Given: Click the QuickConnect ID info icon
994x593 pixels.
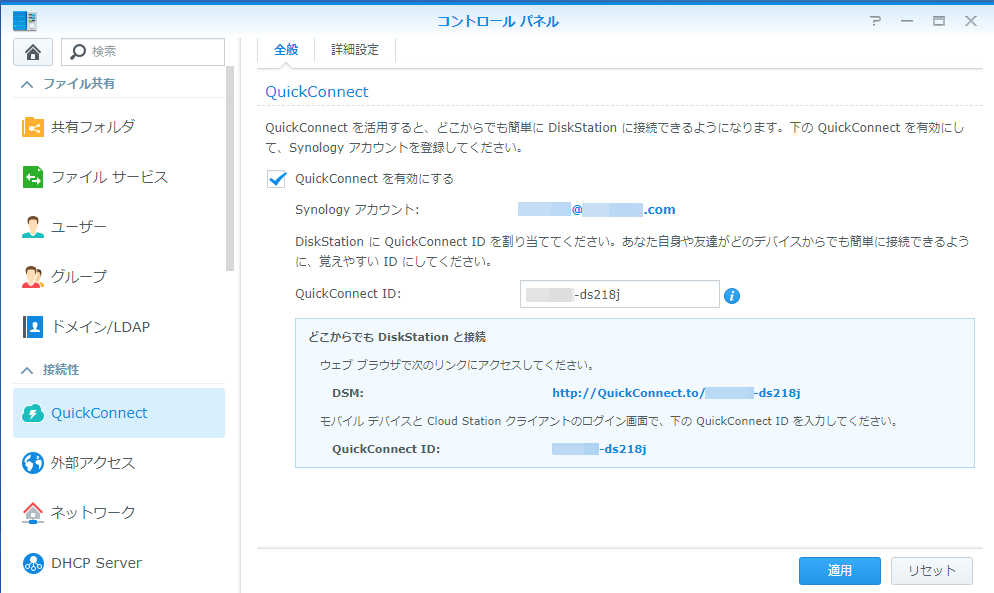Looking at the screenshot, I should pos(732,296).
